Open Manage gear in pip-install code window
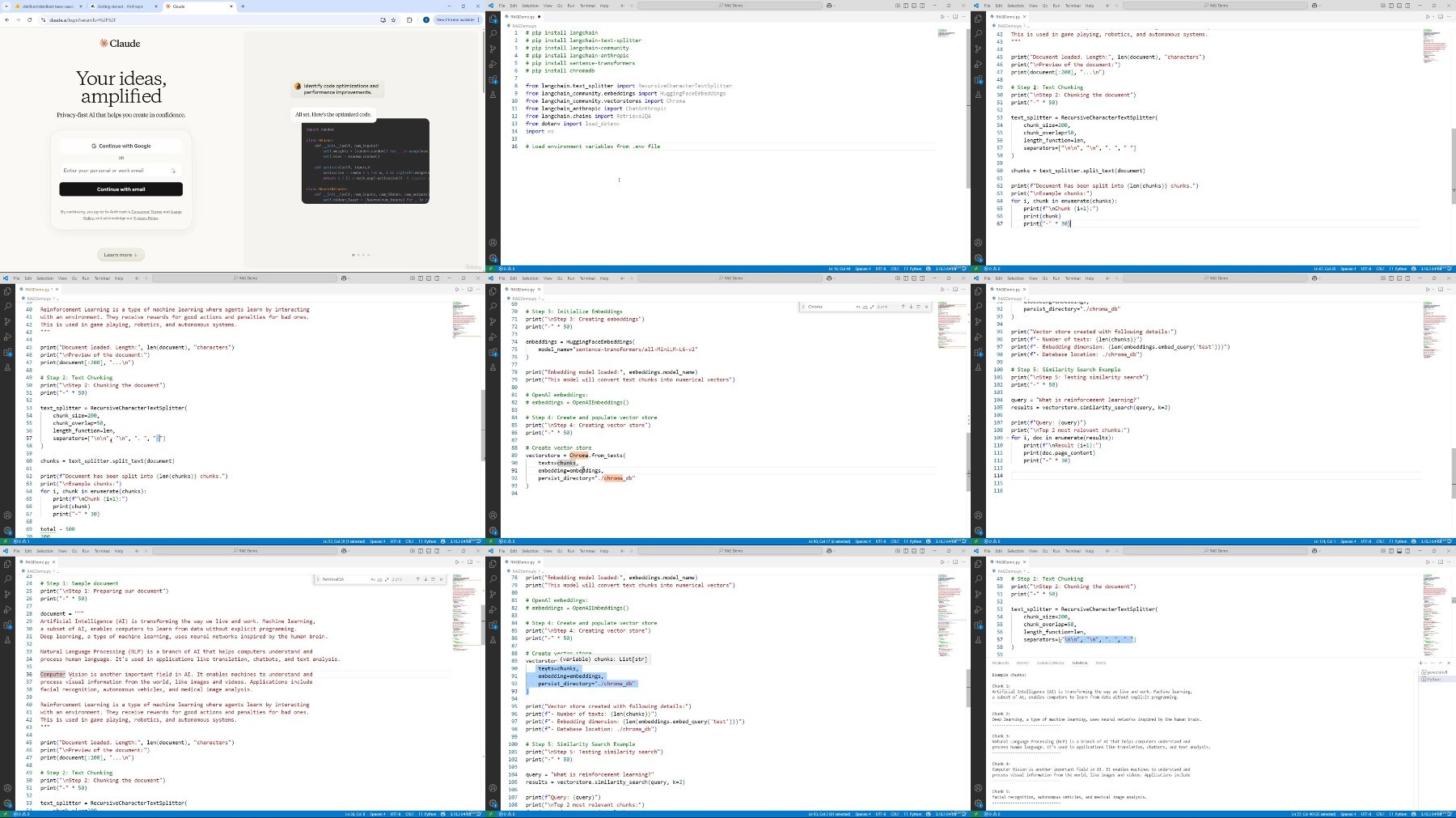Screen dimensions: 1456x818 (x=493, y=257)
